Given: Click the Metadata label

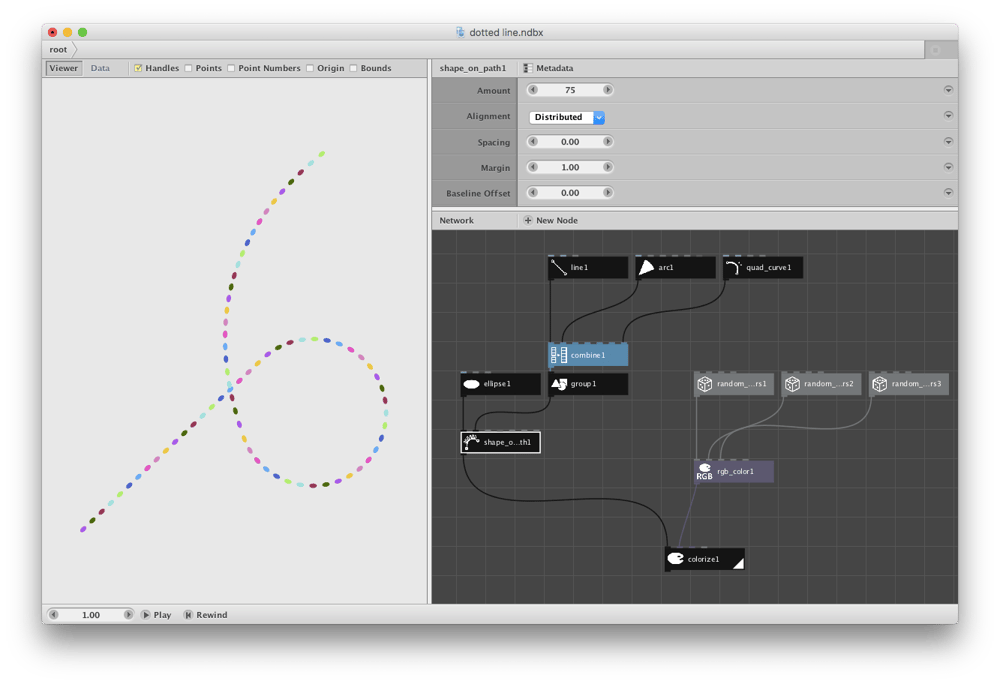Looking at the screenshot, I should (x=554, y=68).
